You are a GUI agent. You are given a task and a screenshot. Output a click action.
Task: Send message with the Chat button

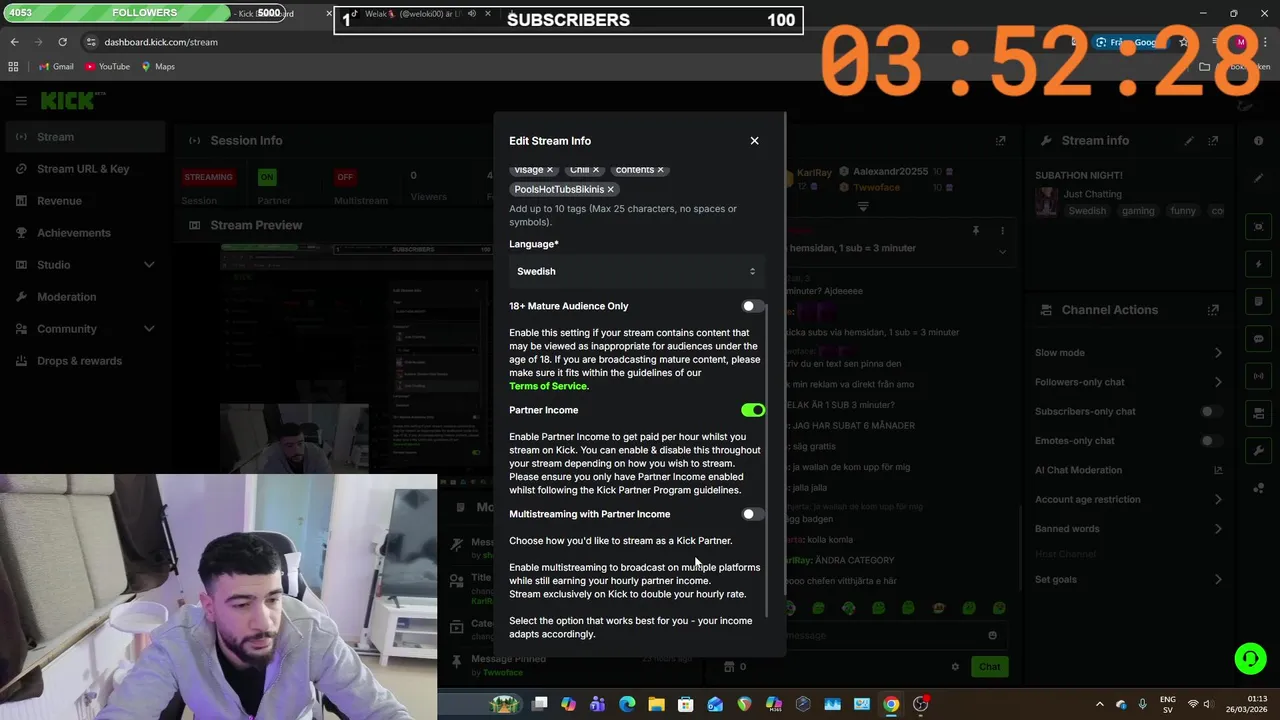click(x=989, y=666)
